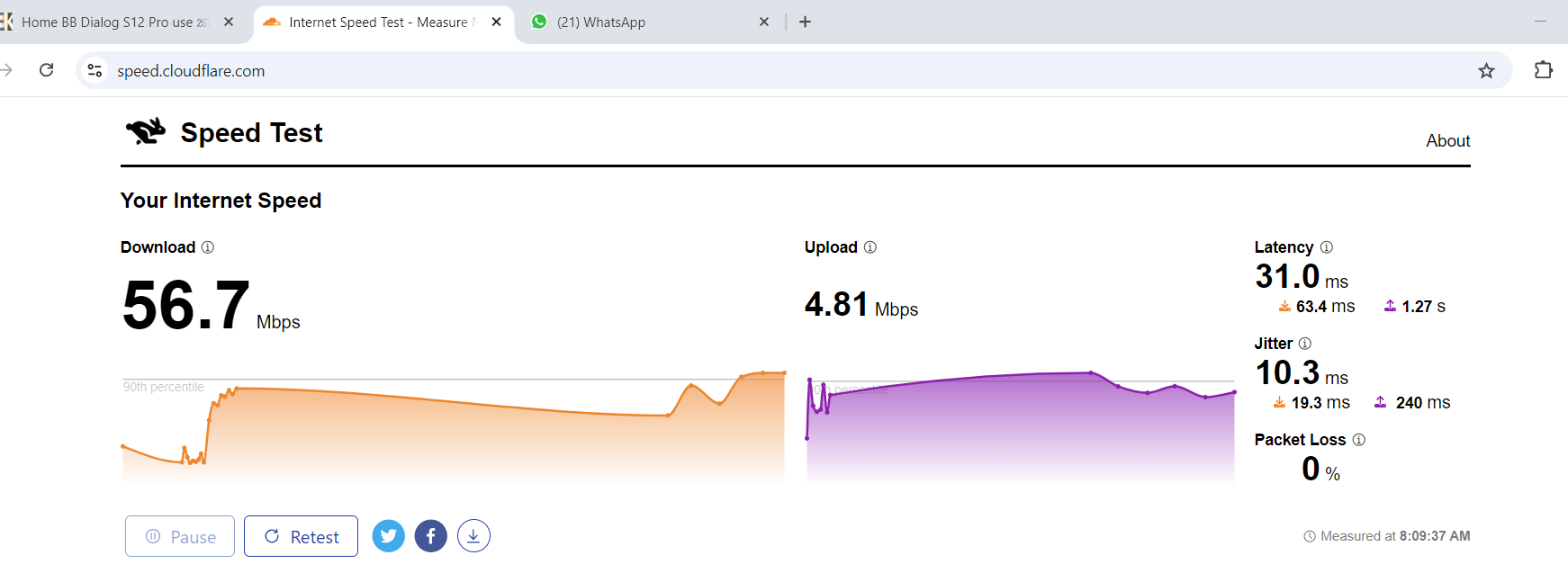
Task: Download the results with the download icon
Action: coord(473,536)
